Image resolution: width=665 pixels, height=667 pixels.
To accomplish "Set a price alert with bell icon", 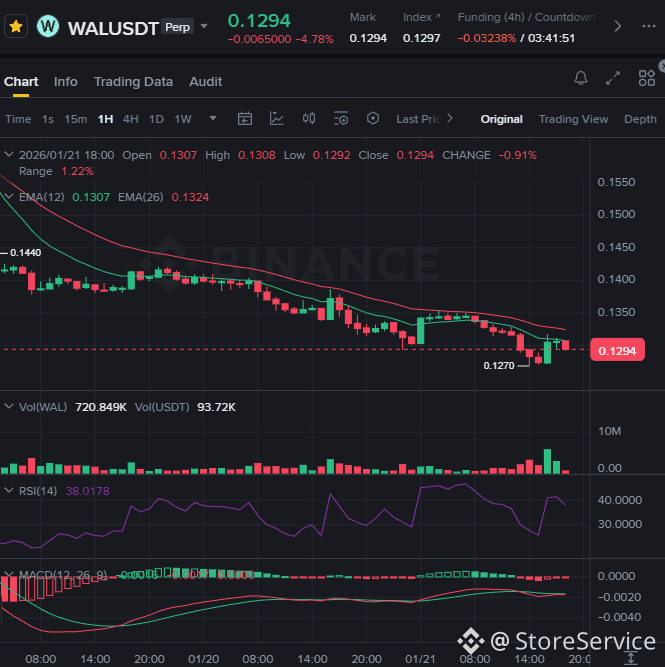I will click(581, 78).
